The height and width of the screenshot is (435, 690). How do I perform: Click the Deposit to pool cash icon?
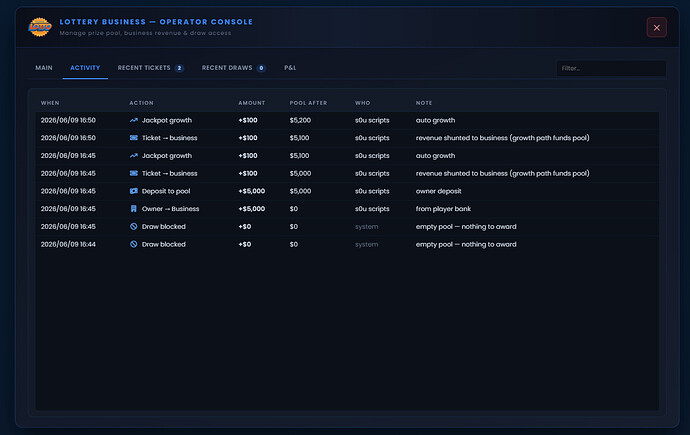coord(134,191)
